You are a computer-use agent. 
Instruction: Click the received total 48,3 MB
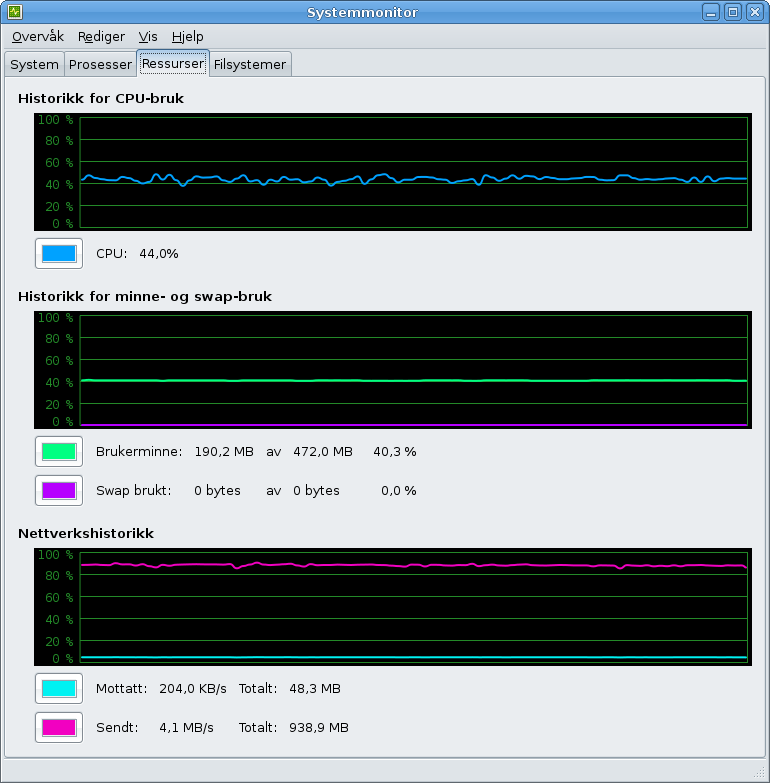[x=315, y=689]
